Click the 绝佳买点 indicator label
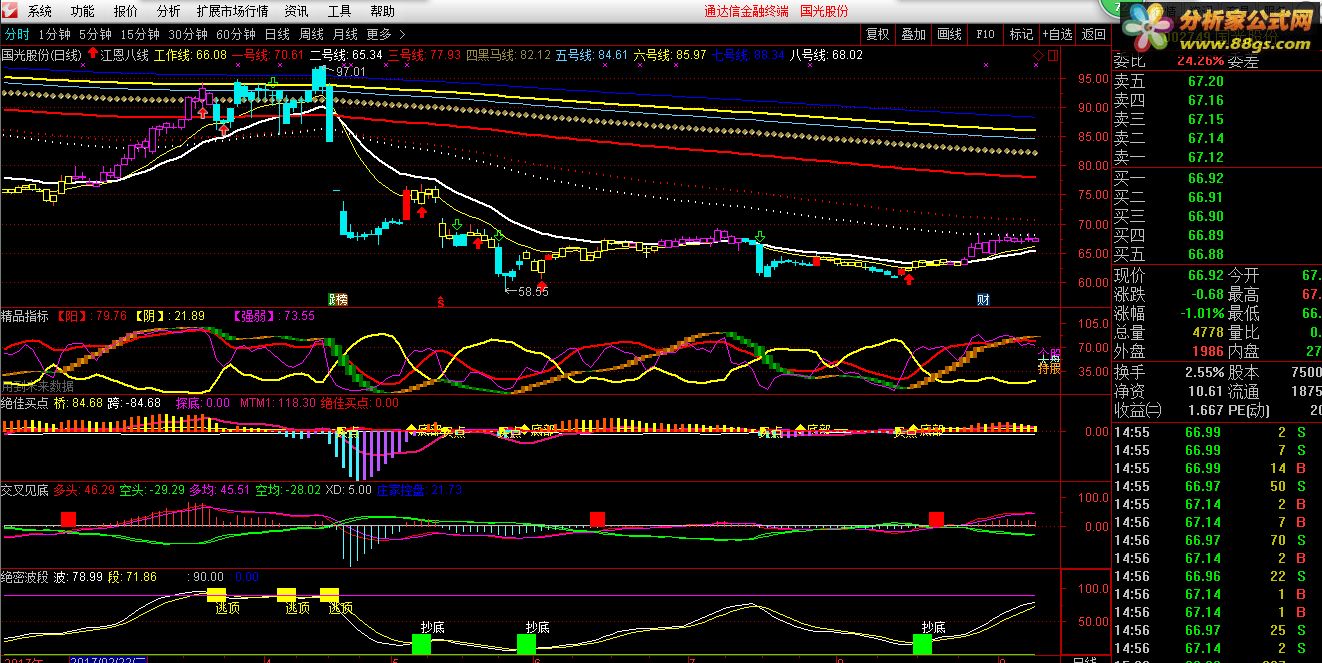 point(25,403)
